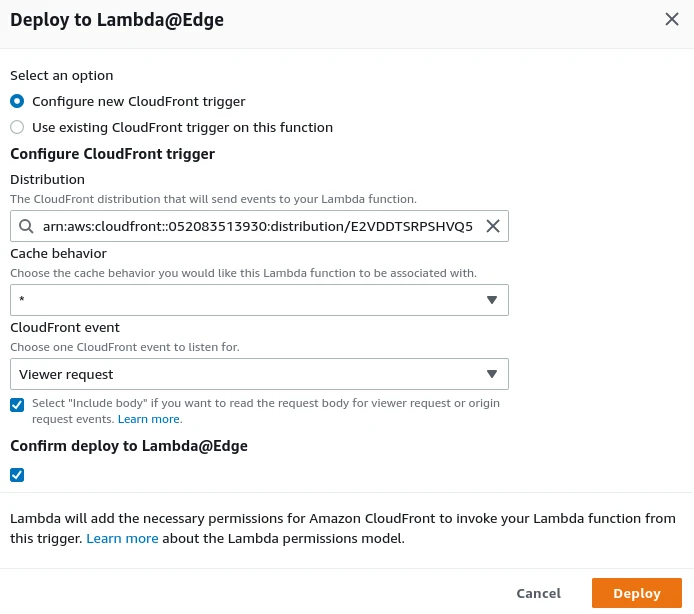Open Learn more link about Include body
Screen dimensions: 694x614
point(148,419)
